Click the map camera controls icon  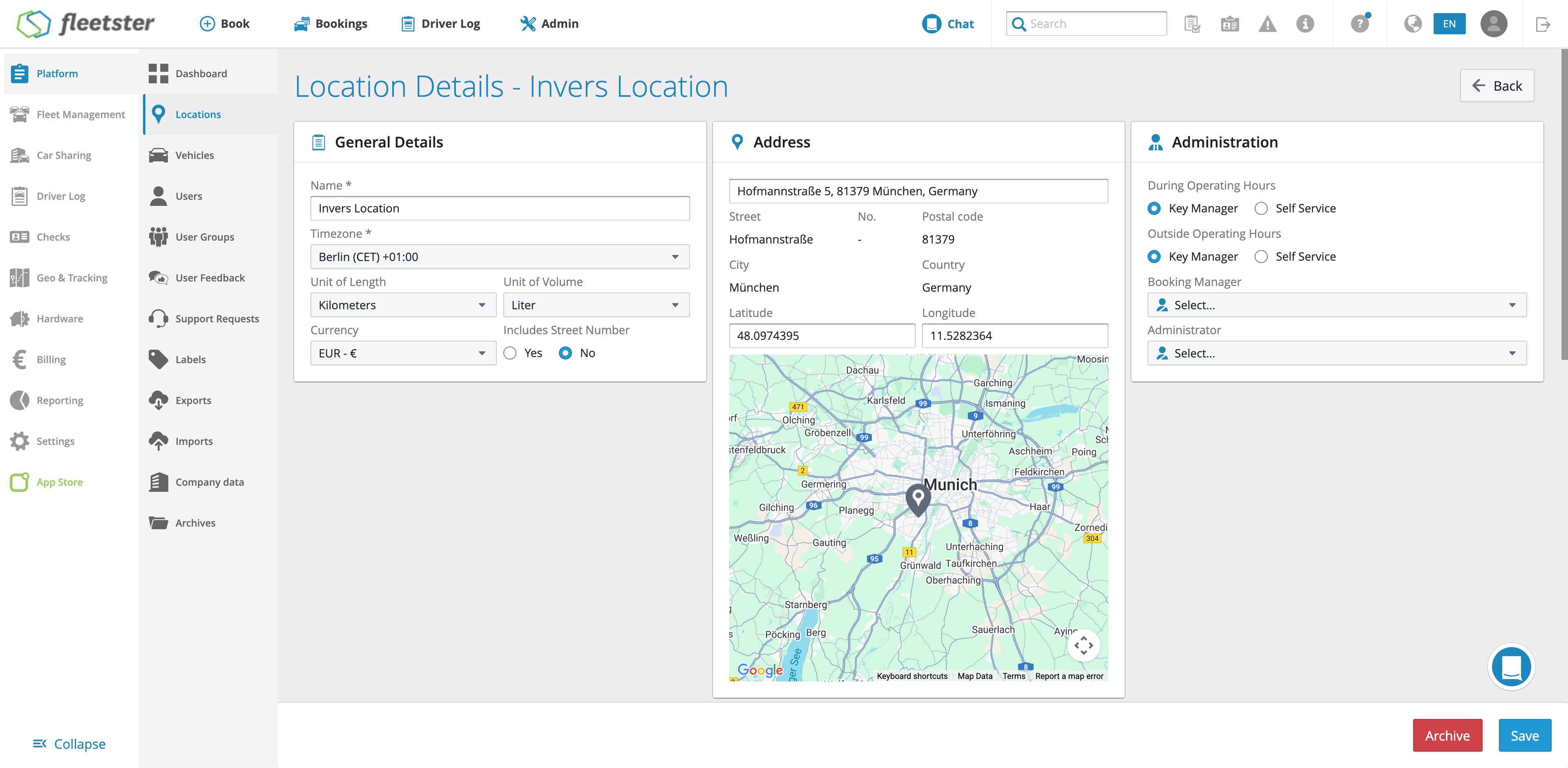1083,645
